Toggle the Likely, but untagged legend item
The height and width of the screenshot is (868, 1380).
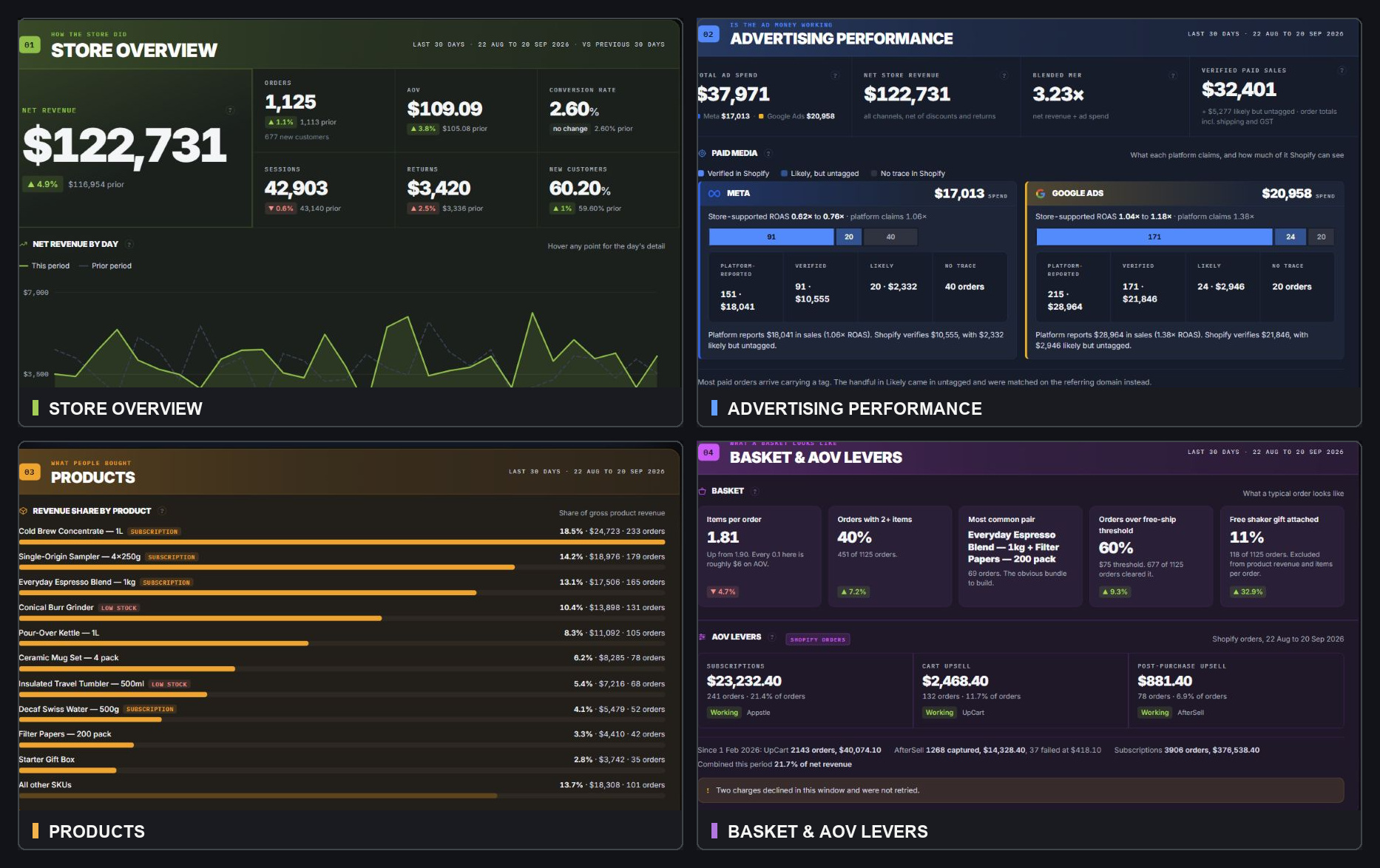coord(820,174)
